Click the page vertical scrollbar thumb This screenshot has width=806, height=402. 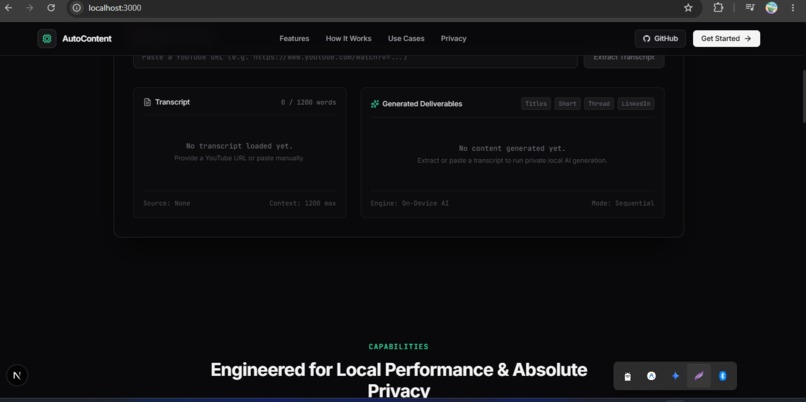pyautogui.click(x=803, y=96)
